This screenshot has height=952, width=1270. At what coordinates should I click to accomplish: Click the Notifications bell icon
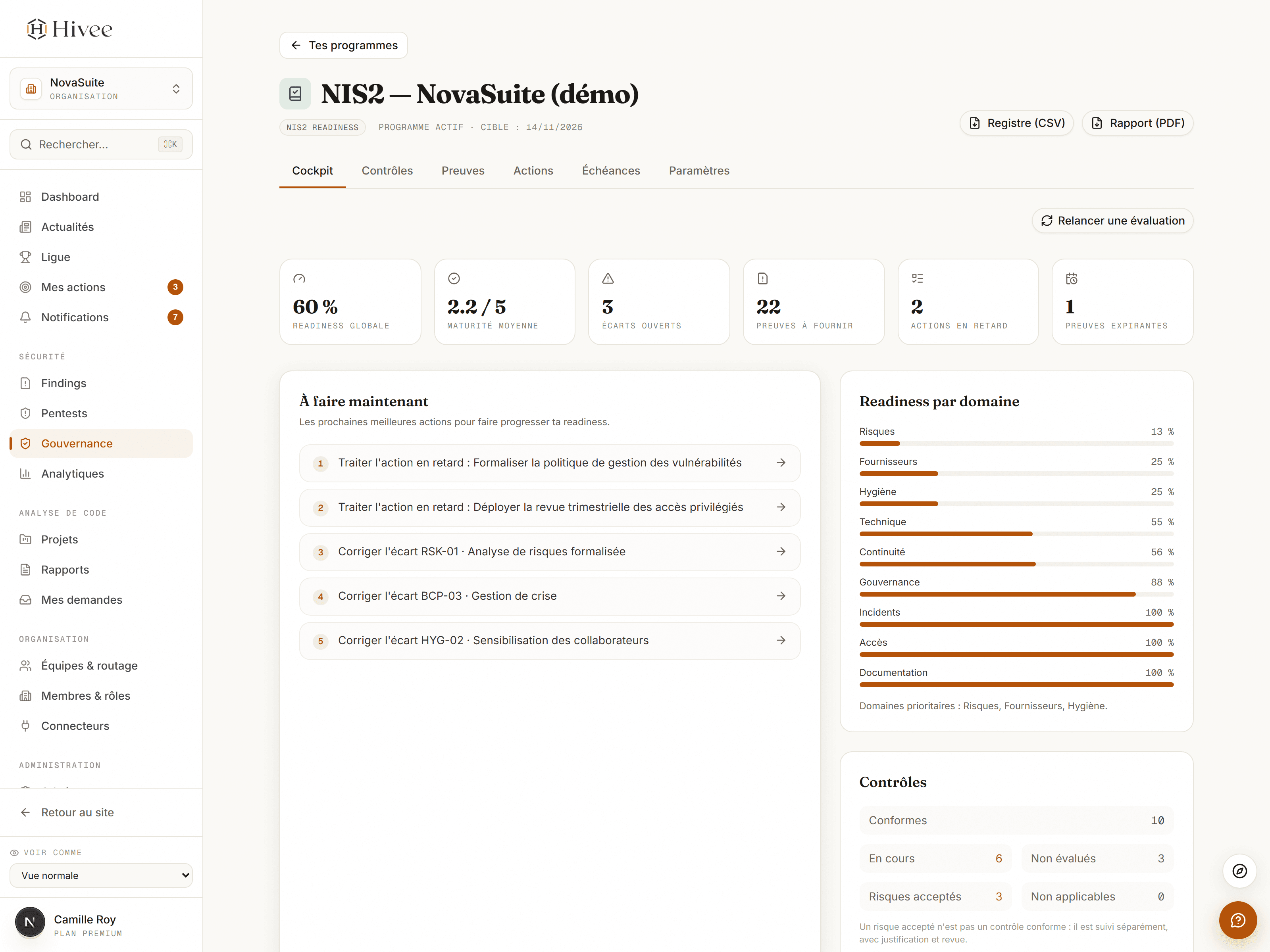point(25,317)
